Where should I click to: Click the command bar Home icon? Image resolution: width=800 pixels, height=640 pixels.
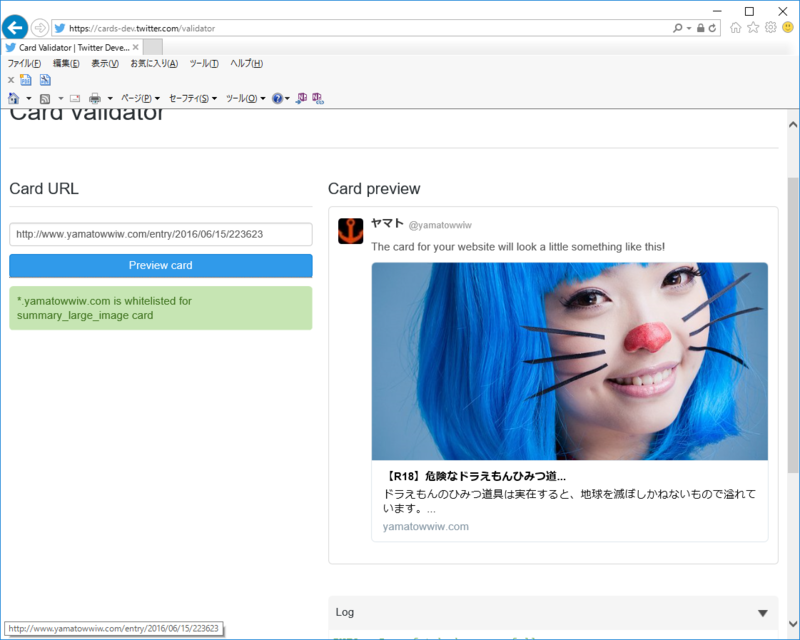pos(14,98)
